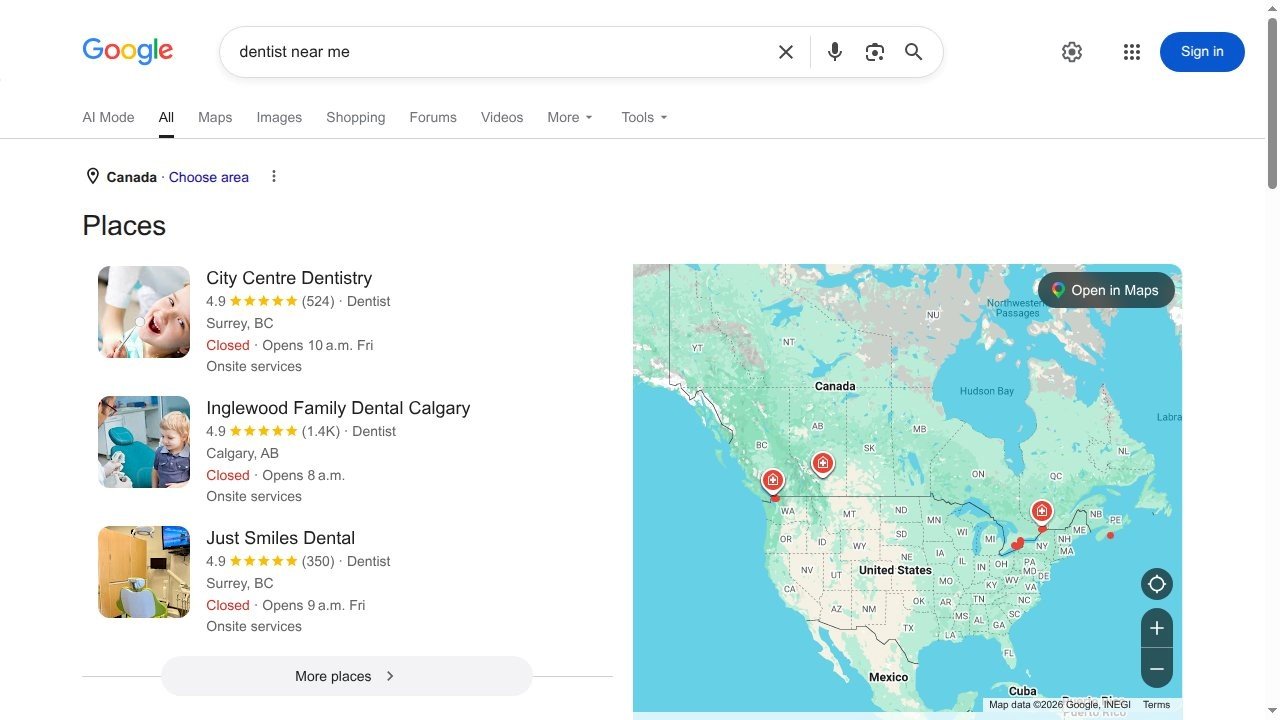Screen dimensions: 1280x720
Task: Zoom out on the map
Action: 1157,668
